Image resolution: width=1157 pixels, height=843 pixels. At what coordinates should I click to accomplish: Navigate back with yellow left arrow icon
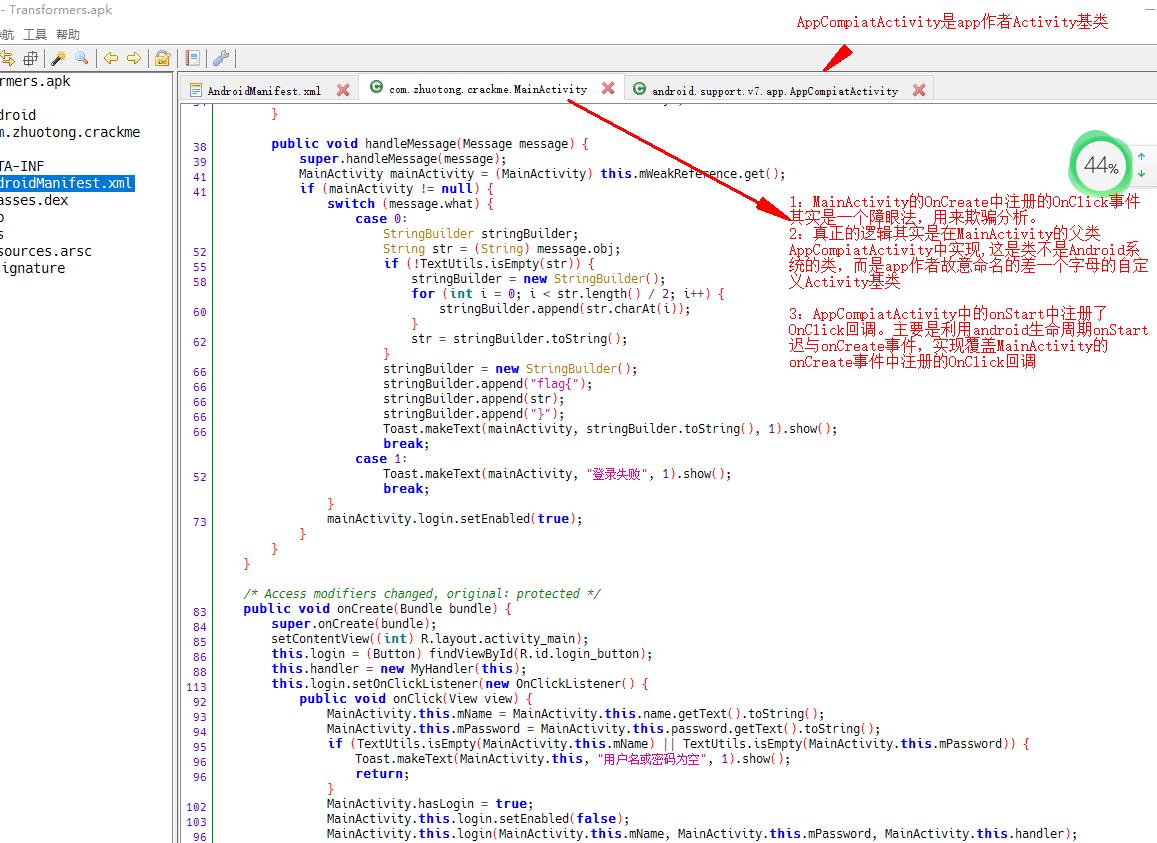tap(110, 58)
